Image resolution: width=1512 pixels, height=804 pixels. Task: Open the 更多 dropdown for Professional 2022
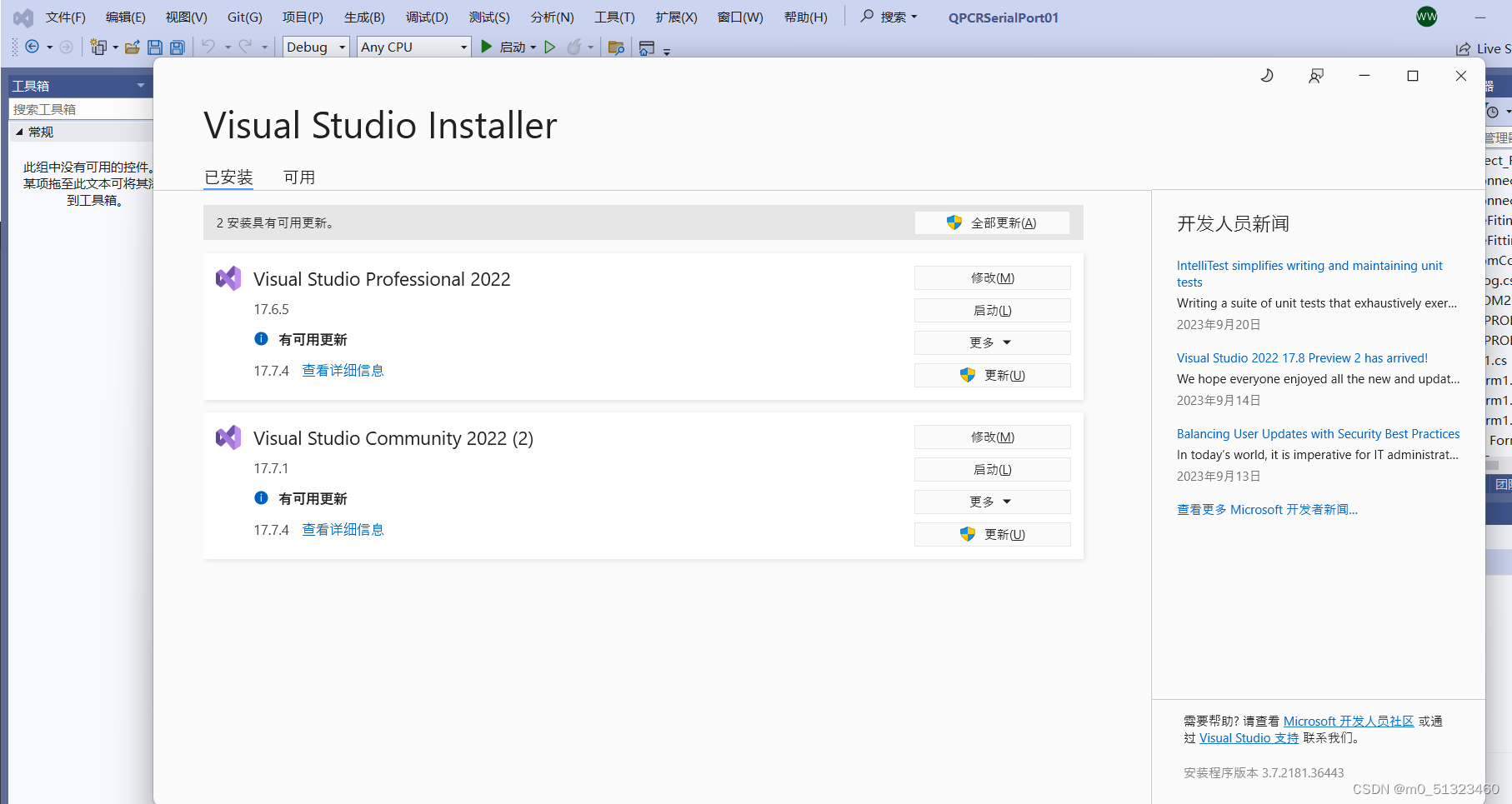(992, 342)
